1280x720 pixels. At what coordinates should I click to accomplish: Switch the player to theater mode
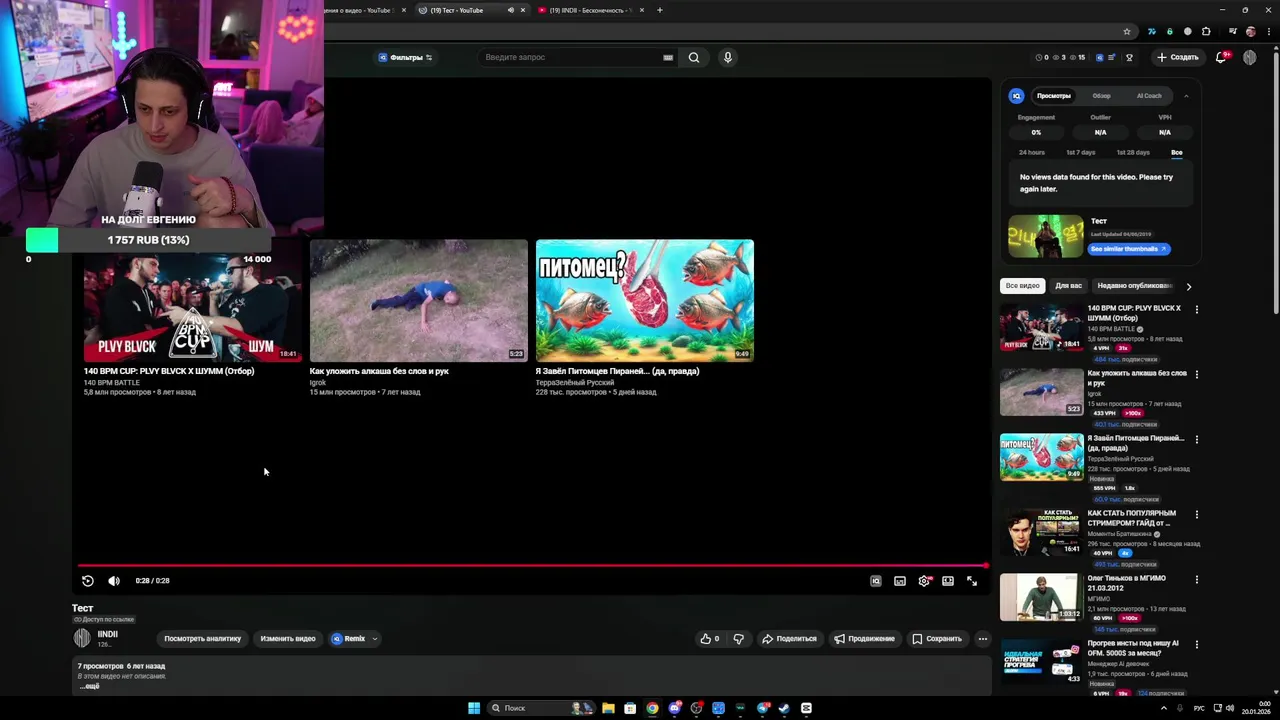click(948, 581)
